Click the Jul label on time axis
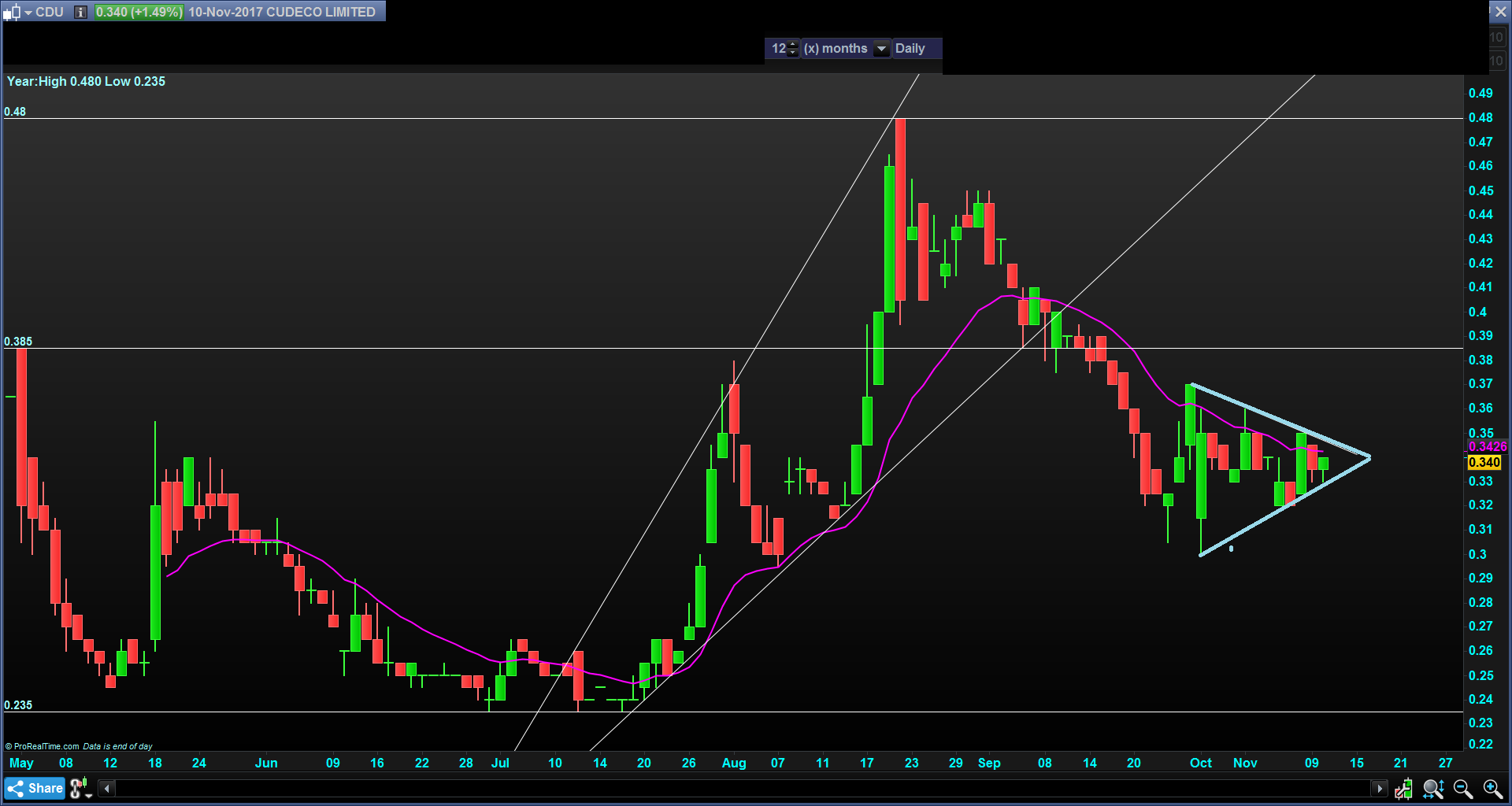The width and height of the screenshot is (1512, 806). click(x=500, y=763)
